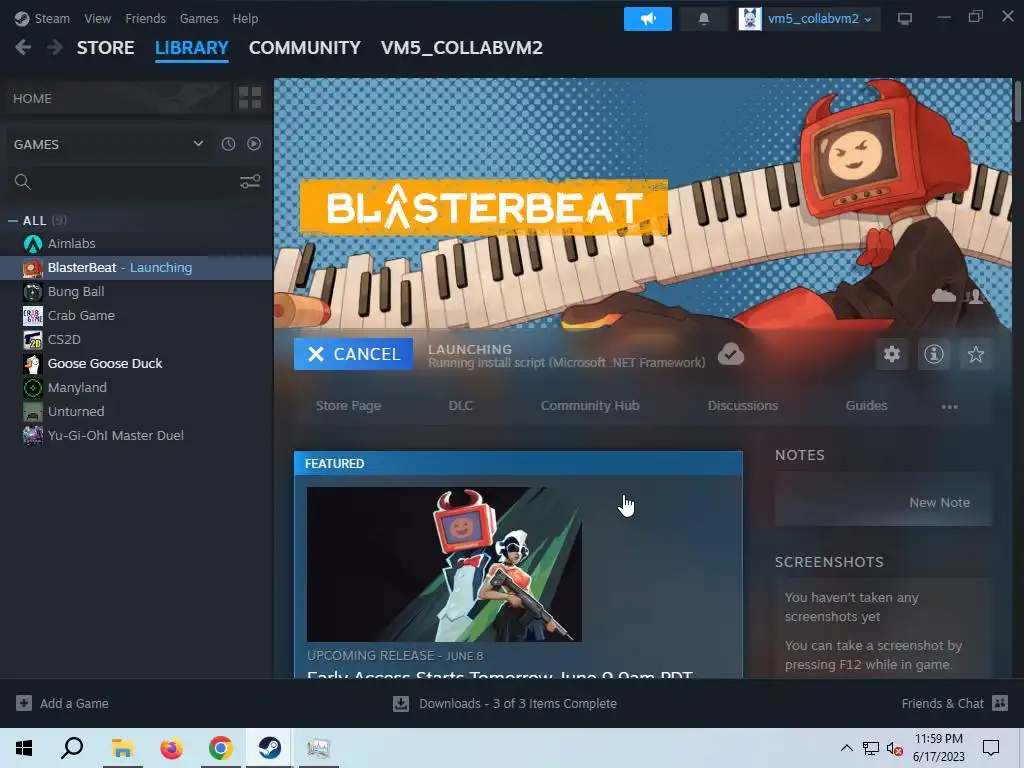
Task: Open Windows taskbar search
Action: point(72,748)
